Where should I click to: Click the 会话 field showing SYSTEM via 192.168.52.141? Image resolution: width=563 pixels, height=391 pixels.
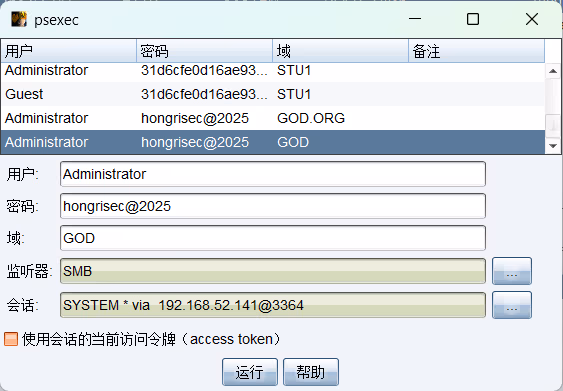point(273,305)
